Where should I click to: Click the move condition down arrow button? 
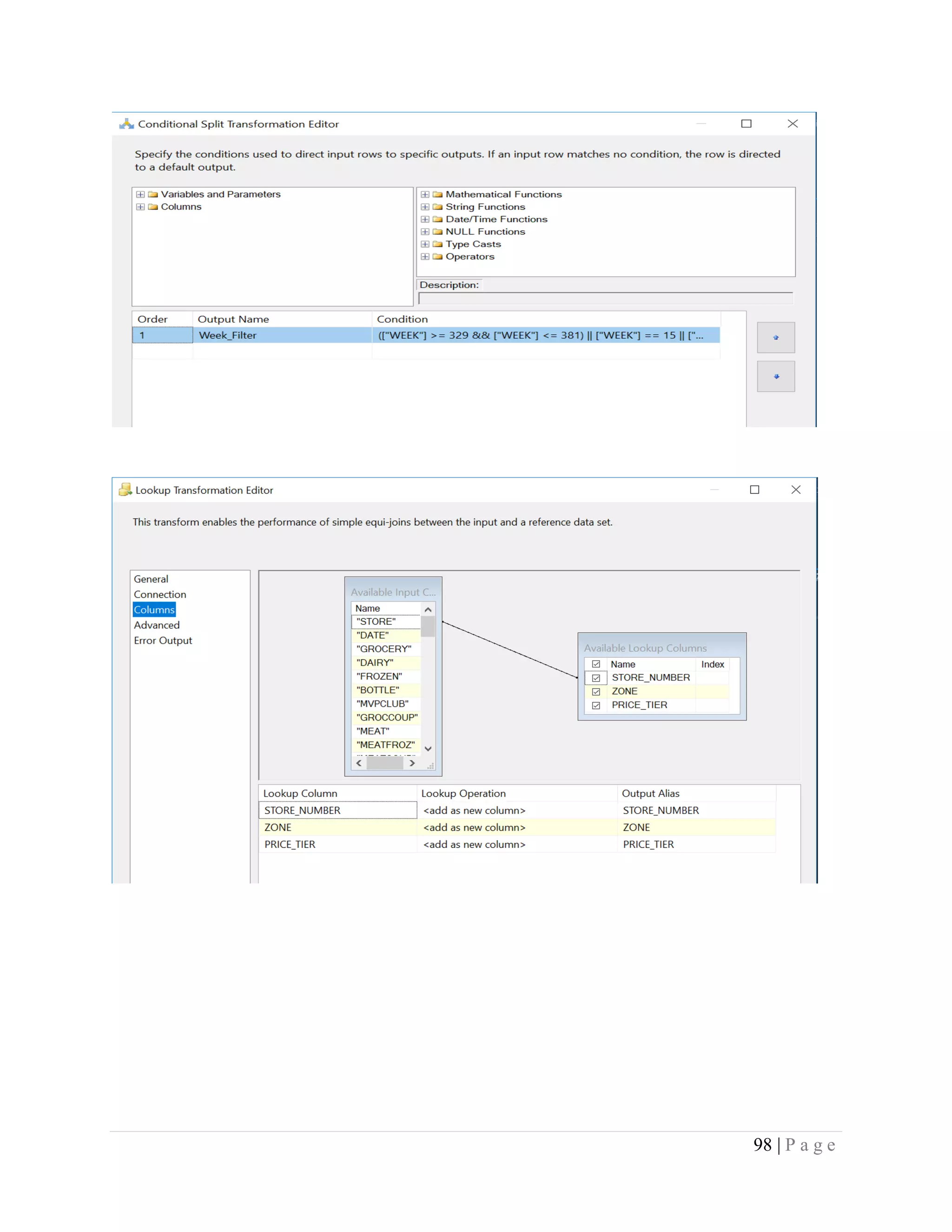[x=775, y=376]
